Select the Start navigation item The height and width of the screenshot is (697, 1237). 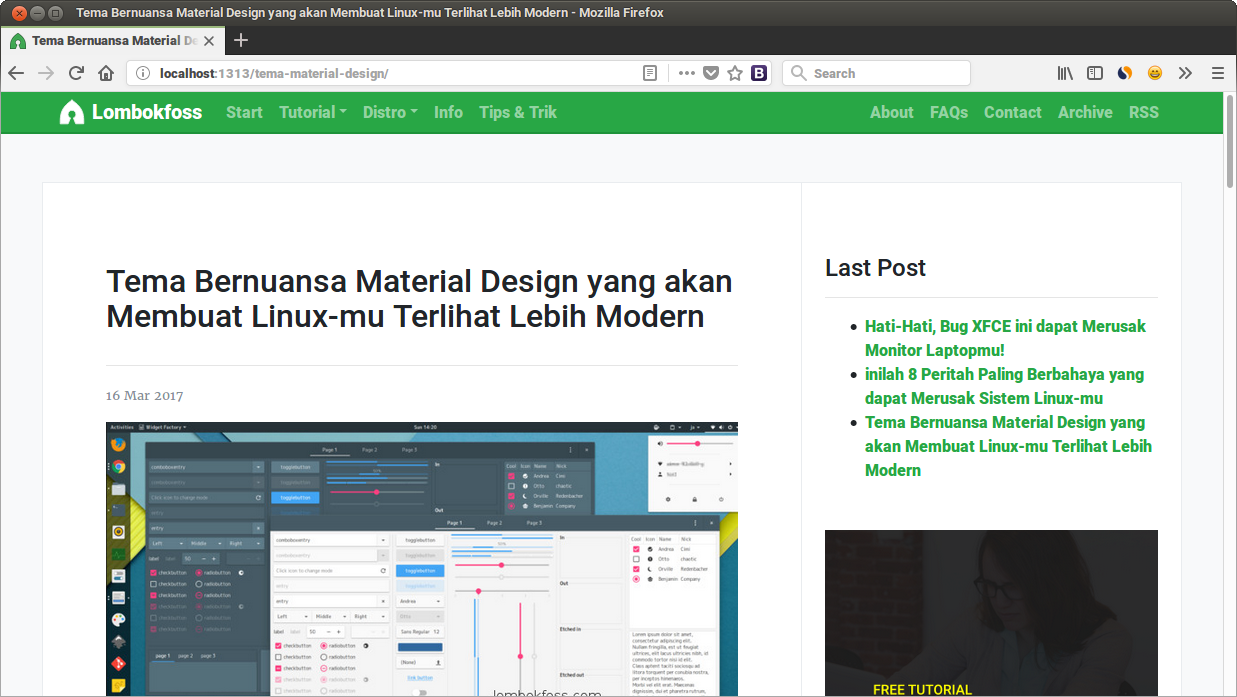click(244, 112)
